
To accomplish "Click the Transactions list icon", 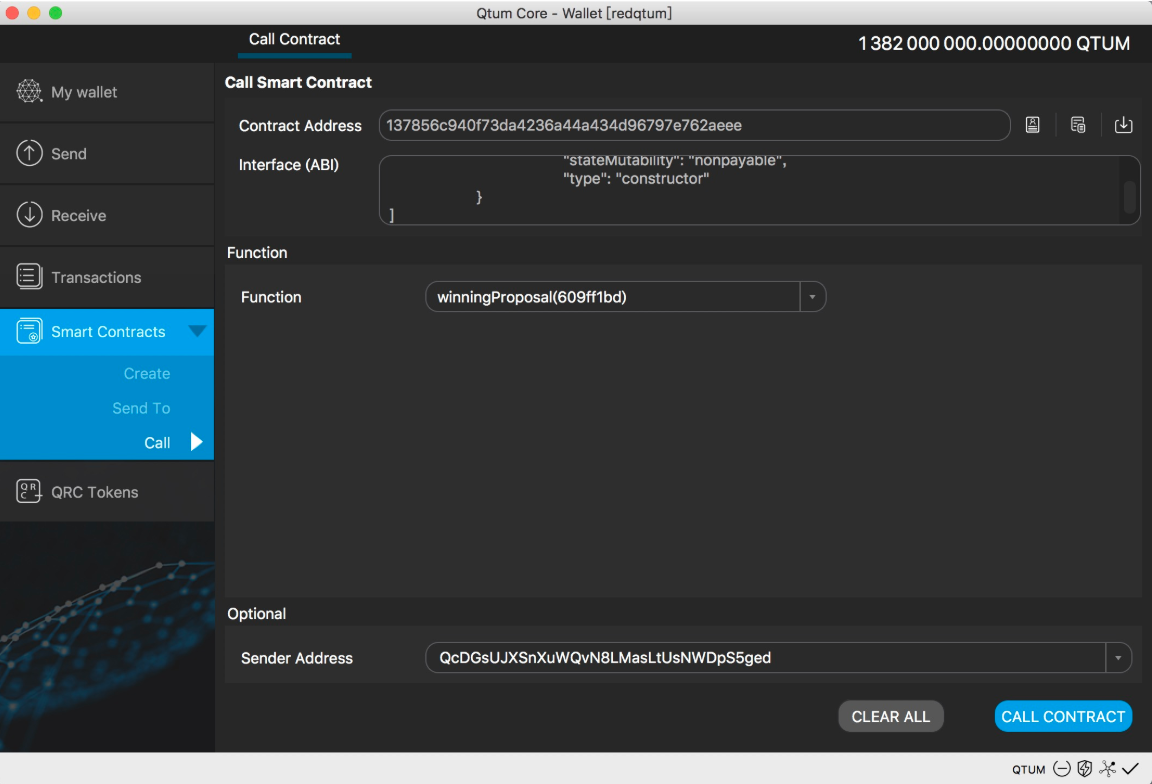I will (29, 276).
